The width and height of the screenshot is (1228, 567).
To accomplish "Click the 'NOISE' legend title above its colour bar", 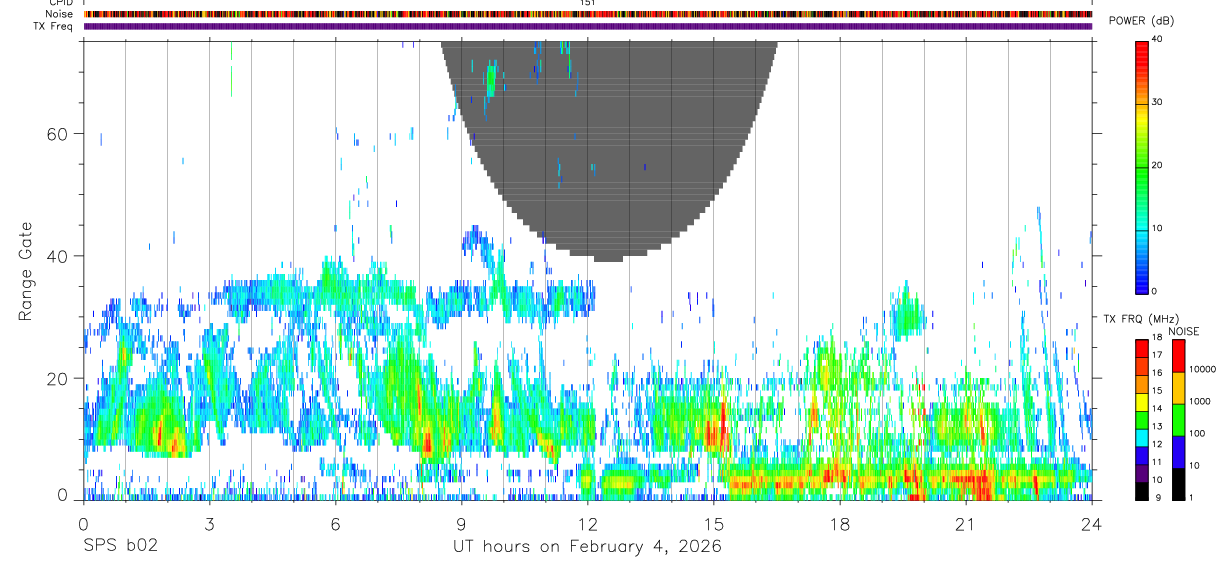I will coord(1183,331).
